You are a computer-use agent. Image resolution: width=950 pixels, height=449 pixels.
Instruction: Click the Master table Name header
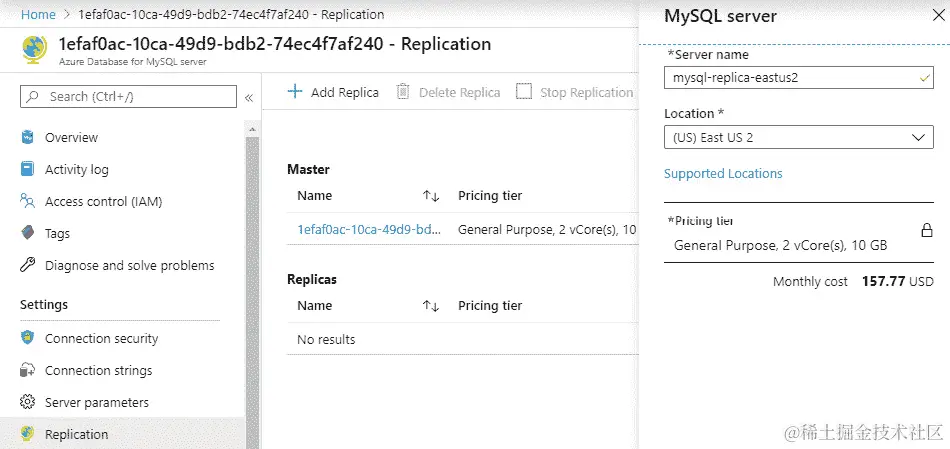(314, 196)
